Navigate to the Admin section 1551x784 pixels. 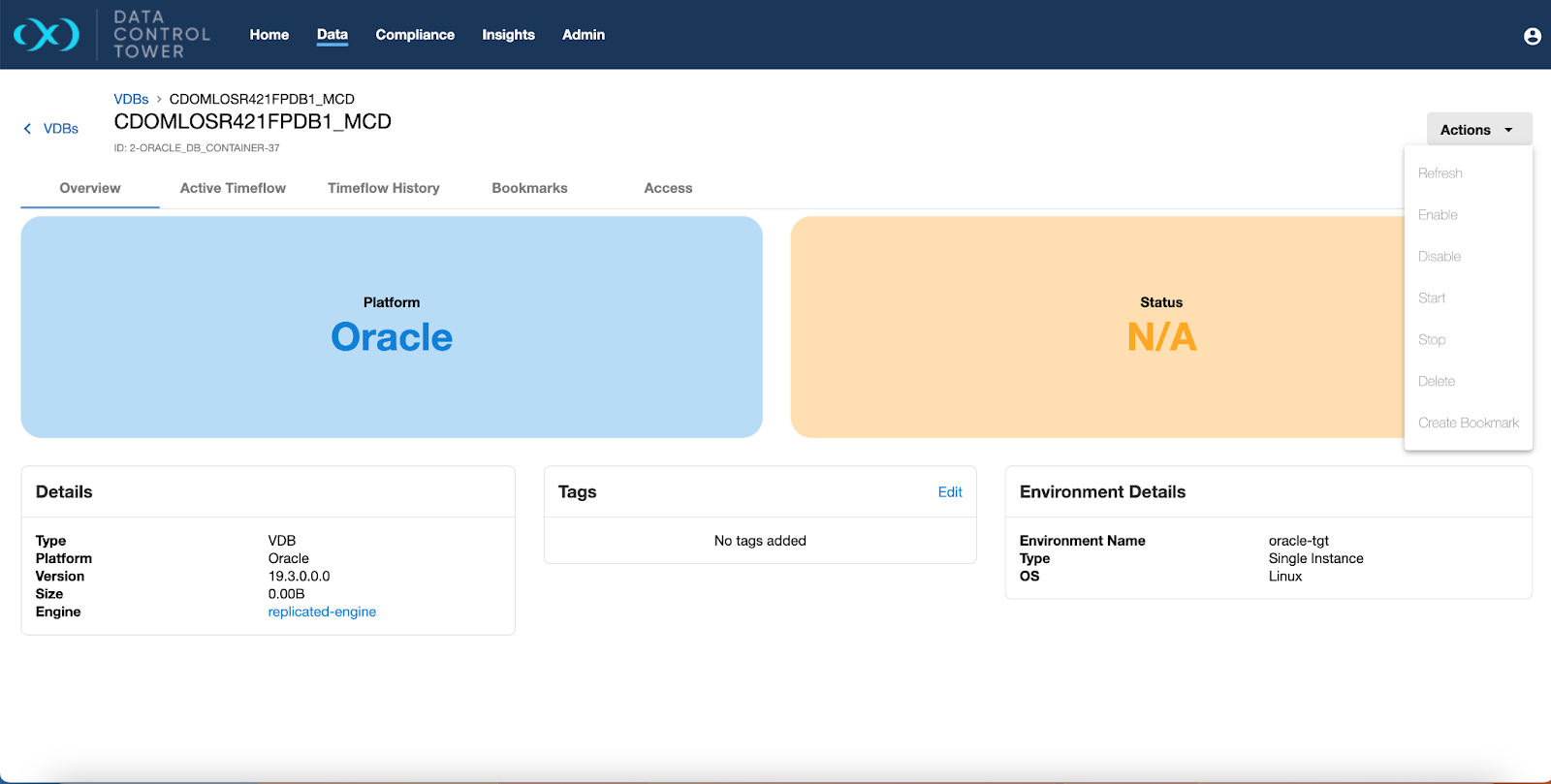point(584,35)
